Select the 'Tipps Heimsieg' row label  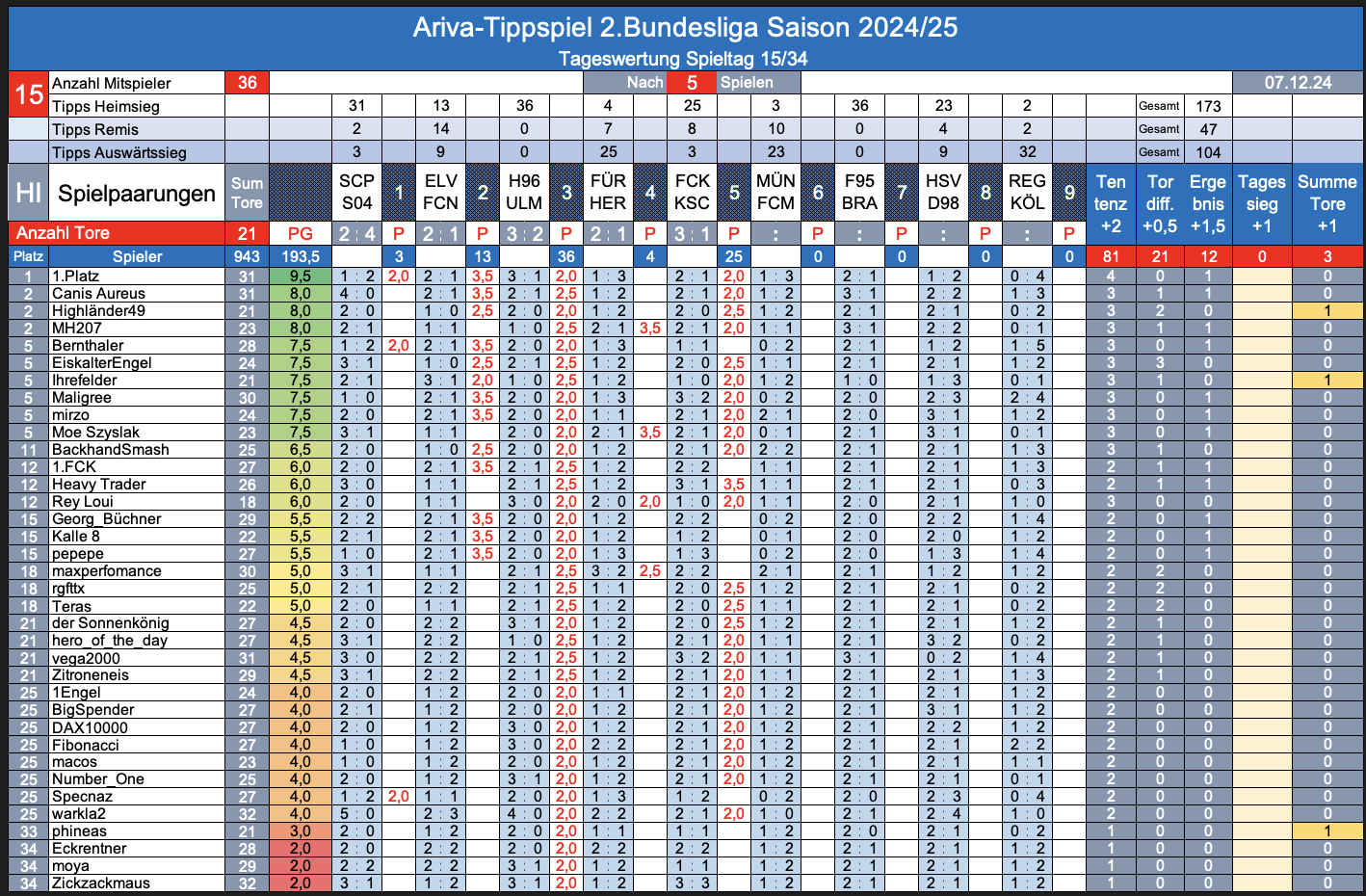(x=106, y=106)
